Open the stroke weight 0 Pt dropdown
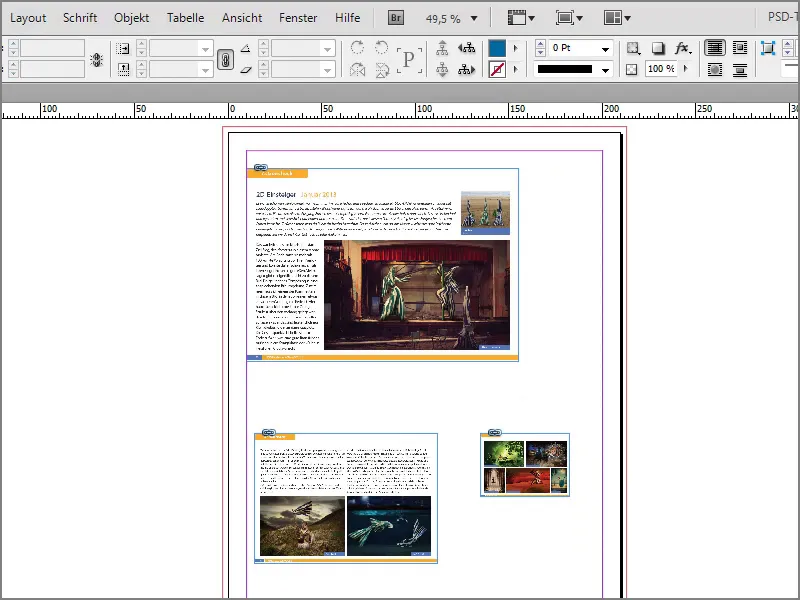Viewport: 800px width, 600px height. 605,47
